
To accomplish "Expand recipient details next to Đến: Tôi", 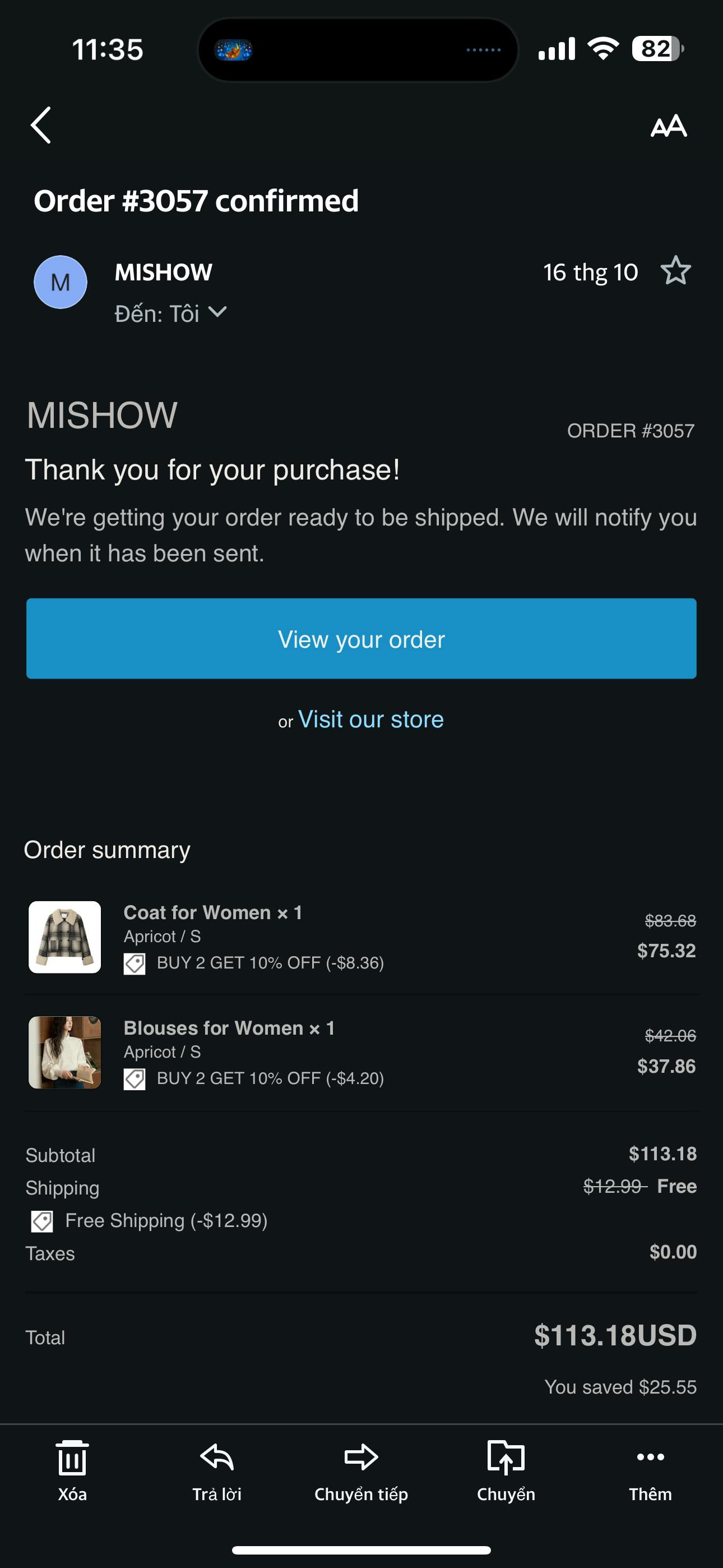I will 217,313.
